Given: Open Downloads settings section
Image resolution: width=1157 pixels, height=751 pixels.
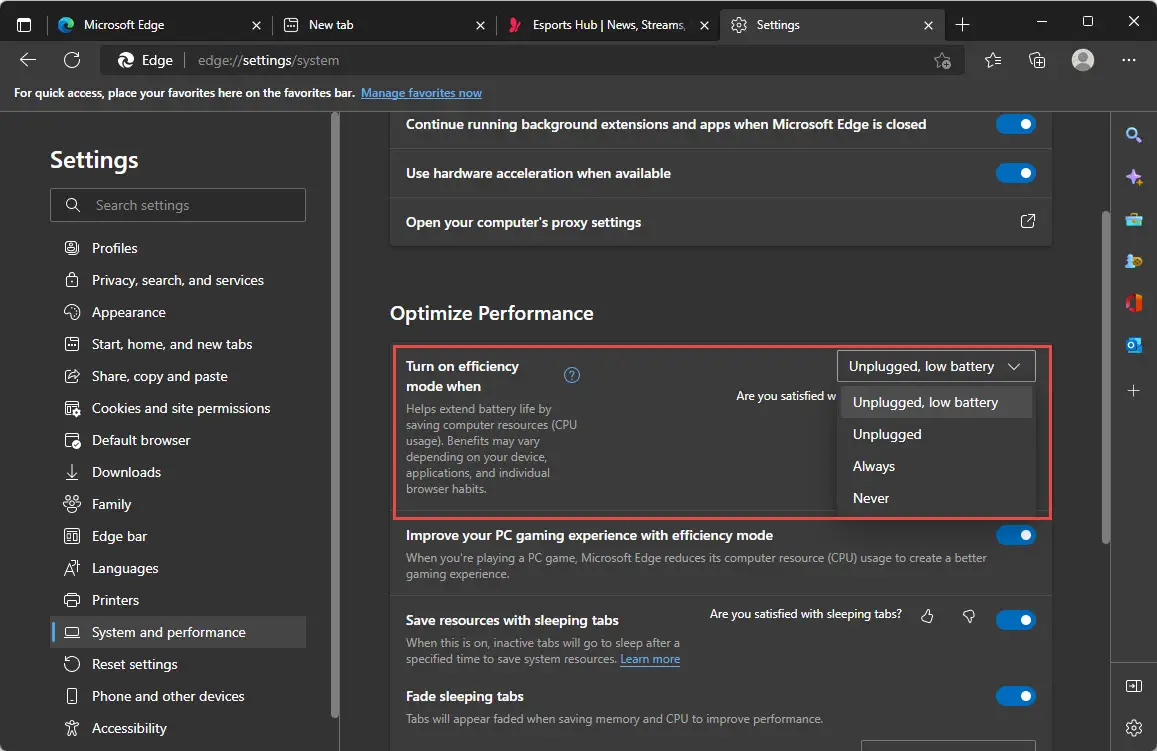Looking at the screenshot, I should (x=178, y=472).
